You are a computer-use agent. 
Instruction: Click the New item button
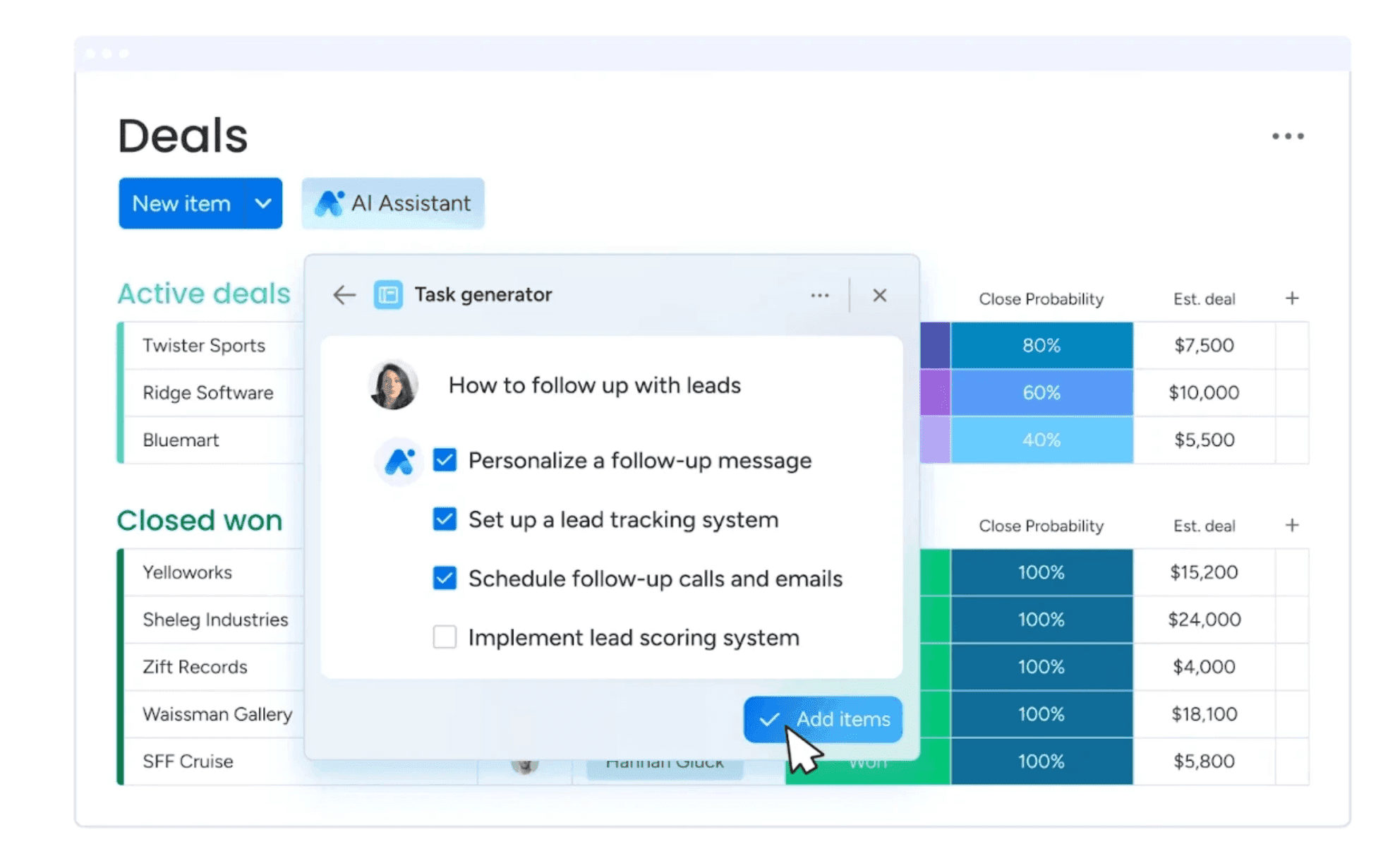coord(181,204)
